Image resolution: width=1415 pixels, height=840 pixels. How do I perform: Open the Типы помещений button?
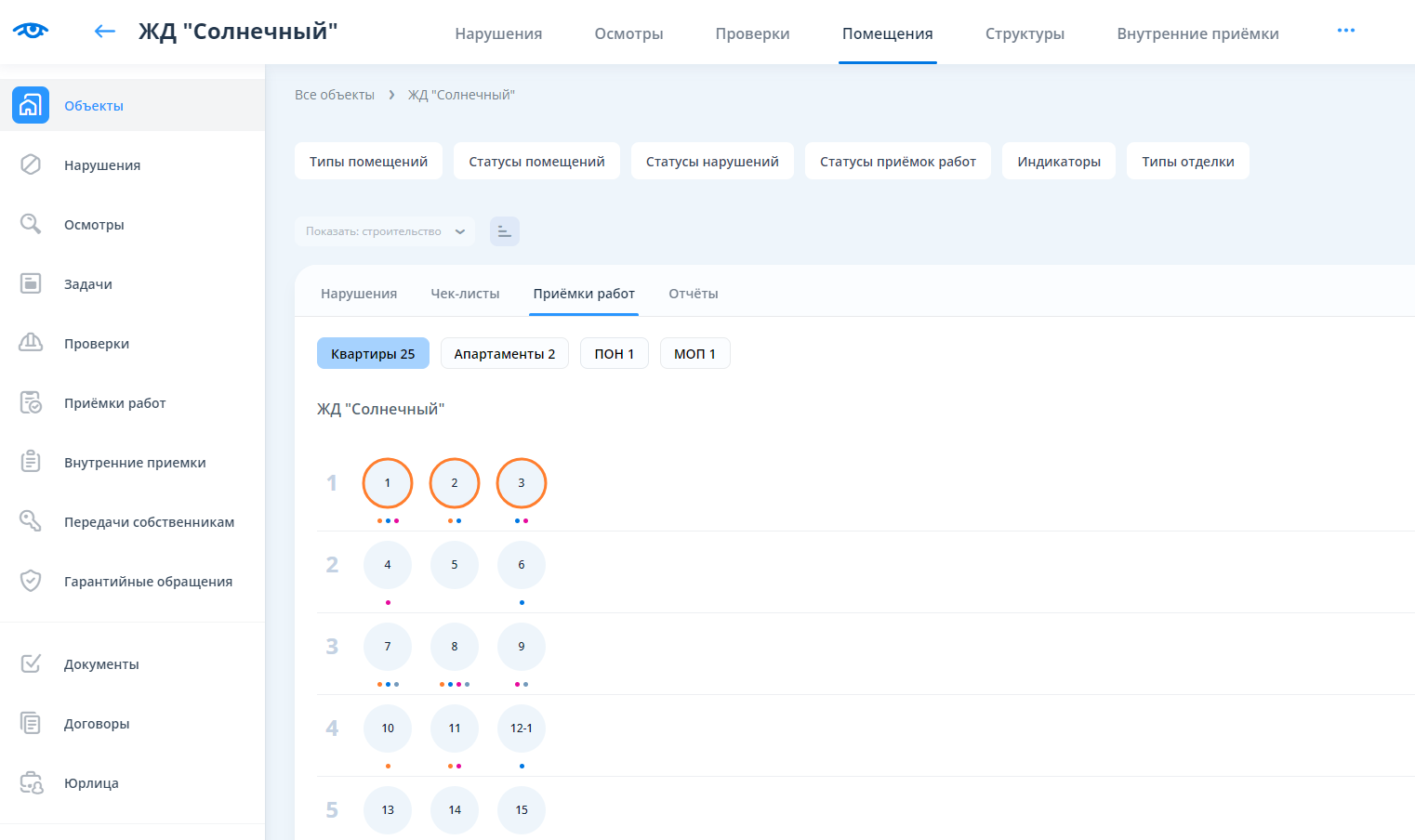click(x=368, y=161)
